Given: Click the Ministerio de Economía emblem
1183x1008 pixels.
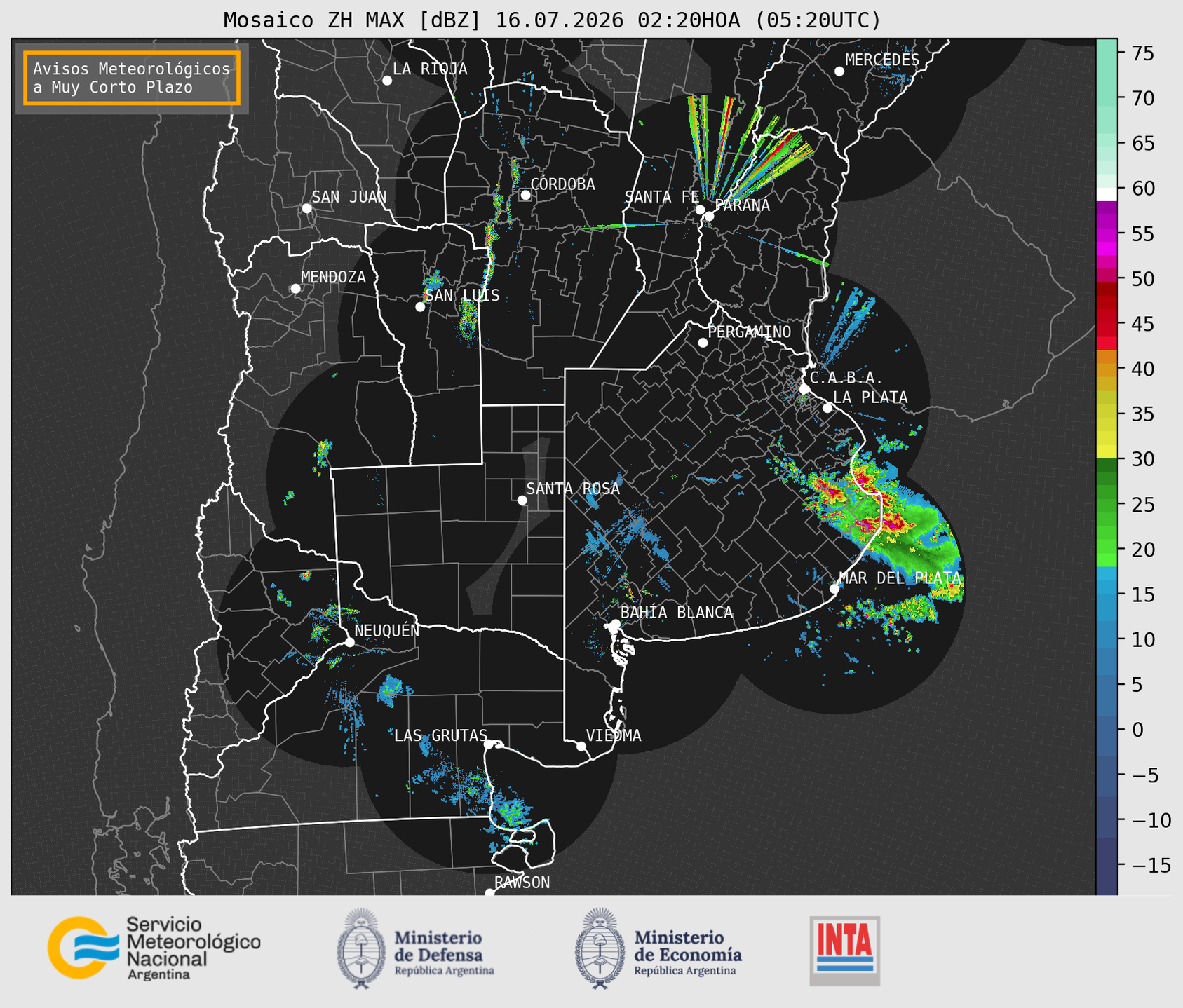Looking at the screenshot, I should pyautogui.click(x=600, y=948).
